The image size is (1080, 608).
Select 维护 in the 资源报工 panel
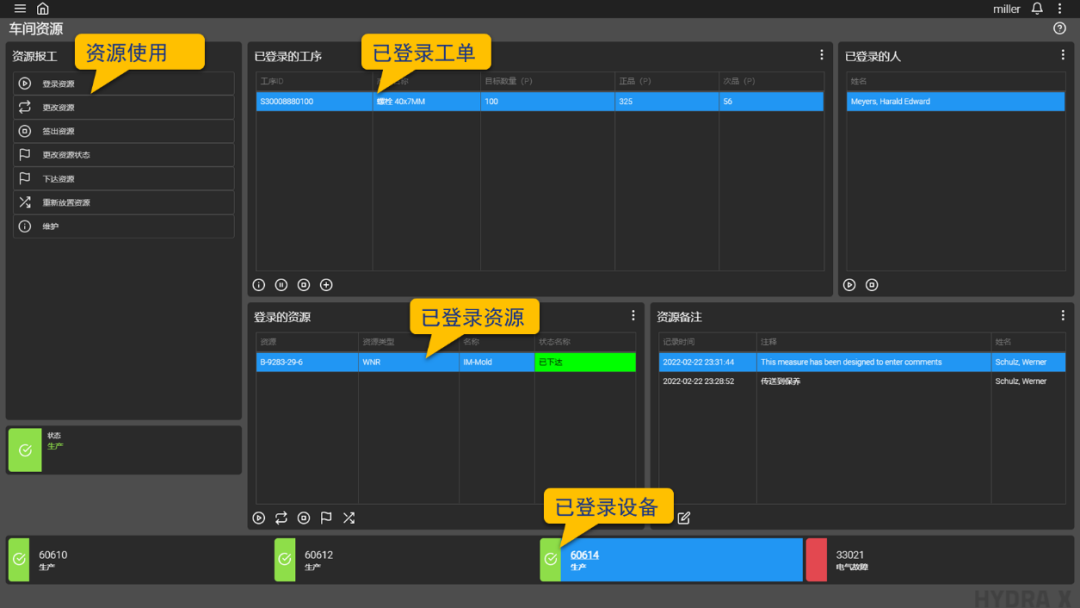tap(124, 226)
